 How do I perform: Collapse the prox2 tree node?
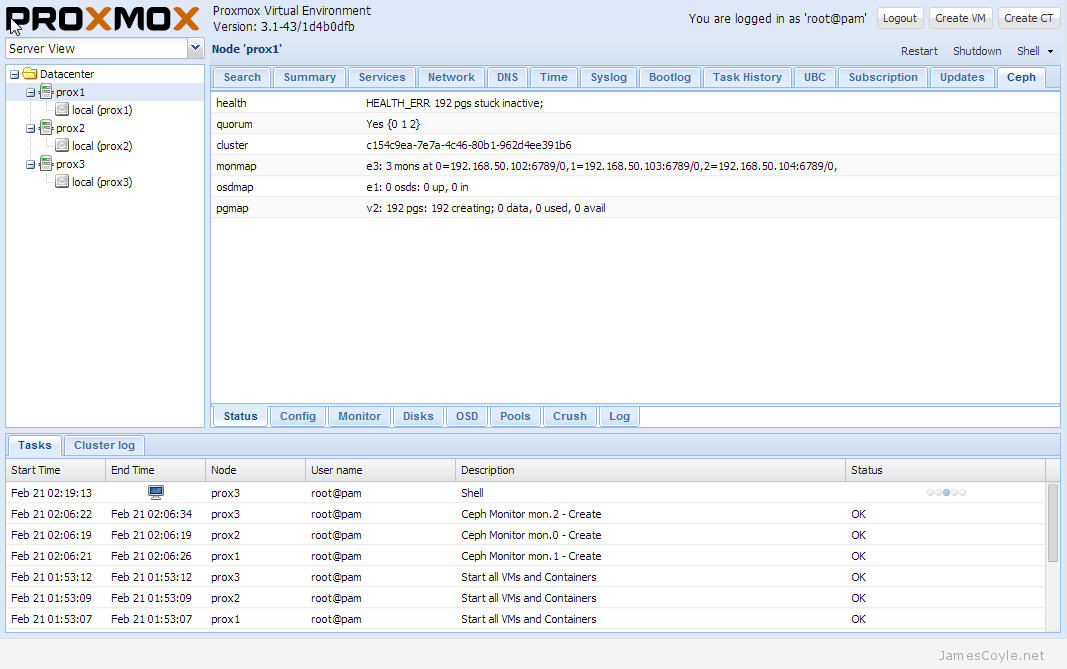coord(30,128)
